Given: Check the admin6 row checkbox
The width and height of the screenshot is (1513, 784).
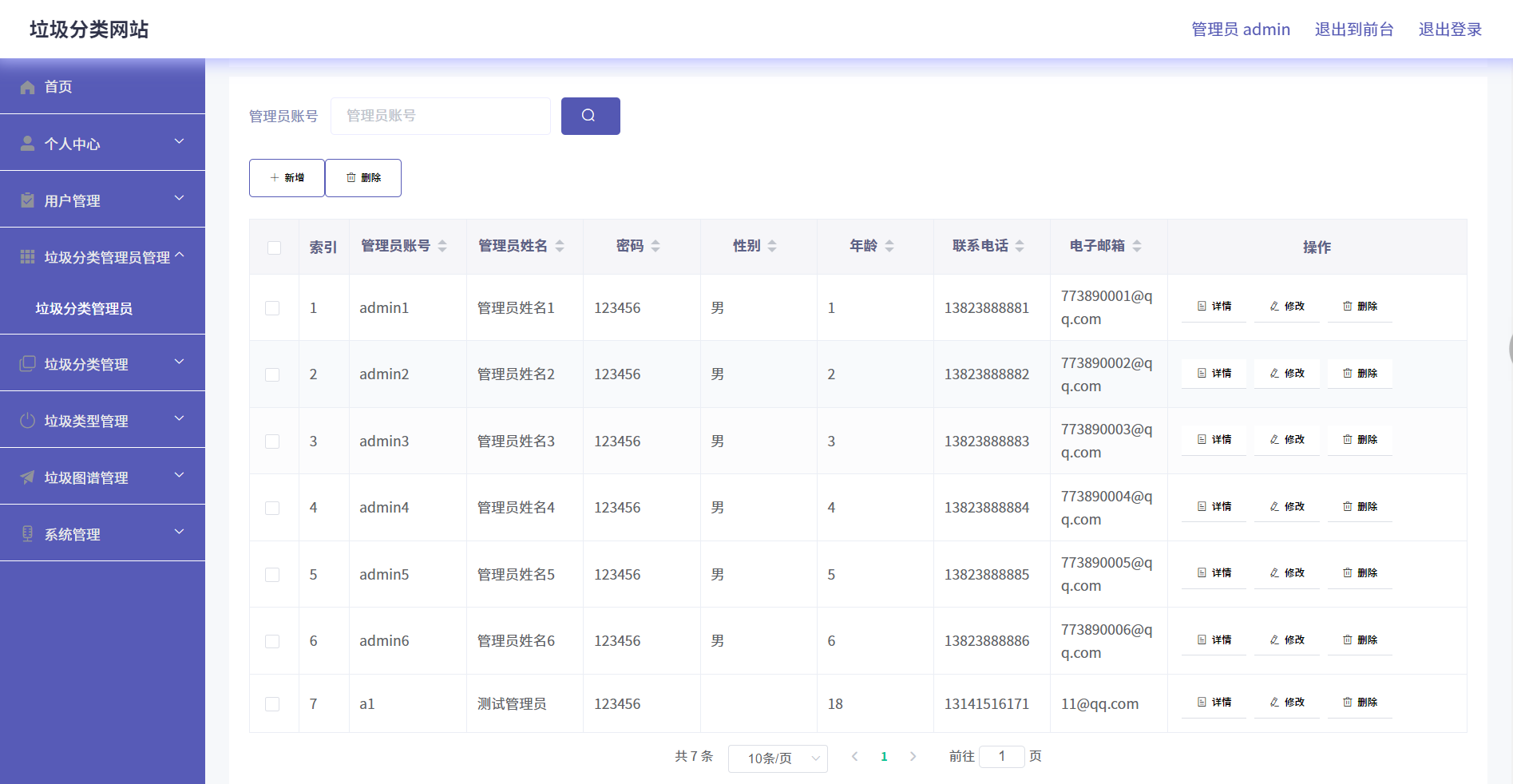Looking at the screenshot, I should 272,641.
